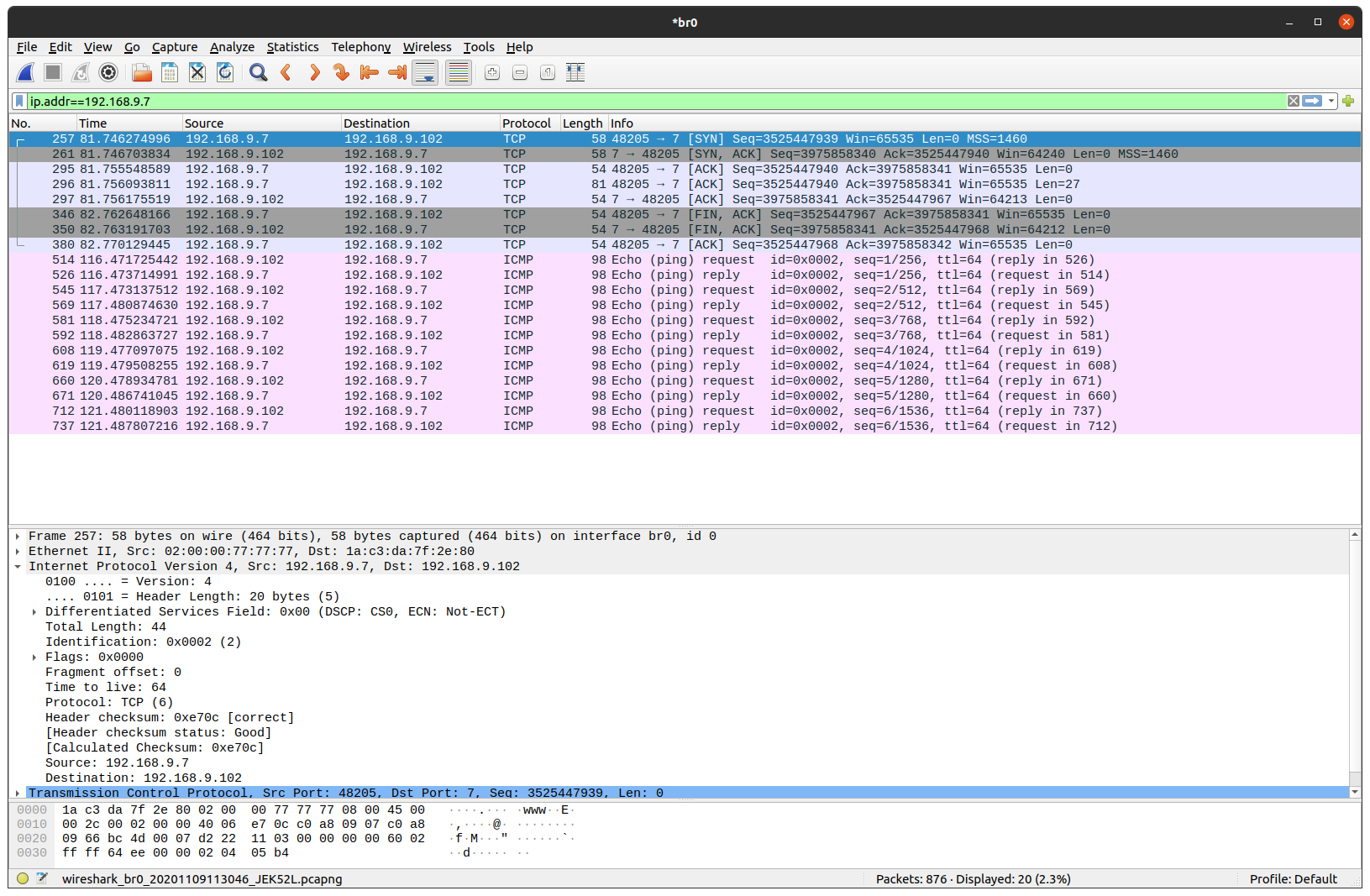The image size is (1370, 896).
Task: Collapse the Internet Protocol Version 4 section
Action: [x=18, y=566]
